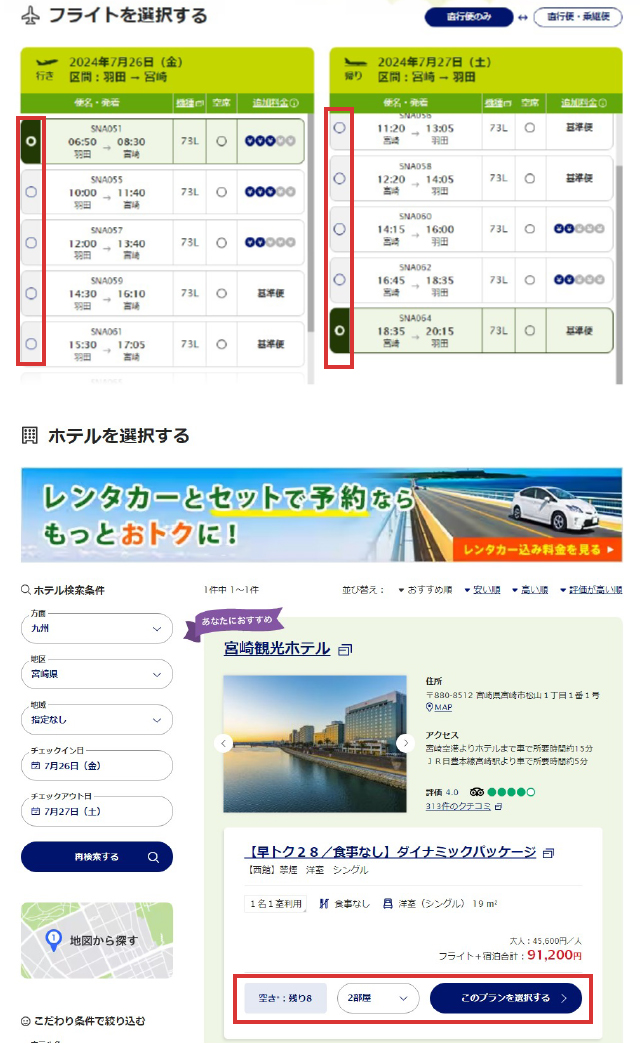Click calendar icon in check-in field

pos(35,766)
